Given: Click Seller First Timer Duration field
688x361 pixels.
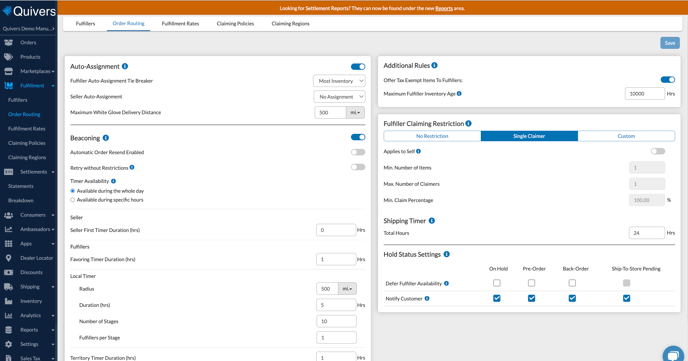Looking at the screenshot, I should coord(336,230).
